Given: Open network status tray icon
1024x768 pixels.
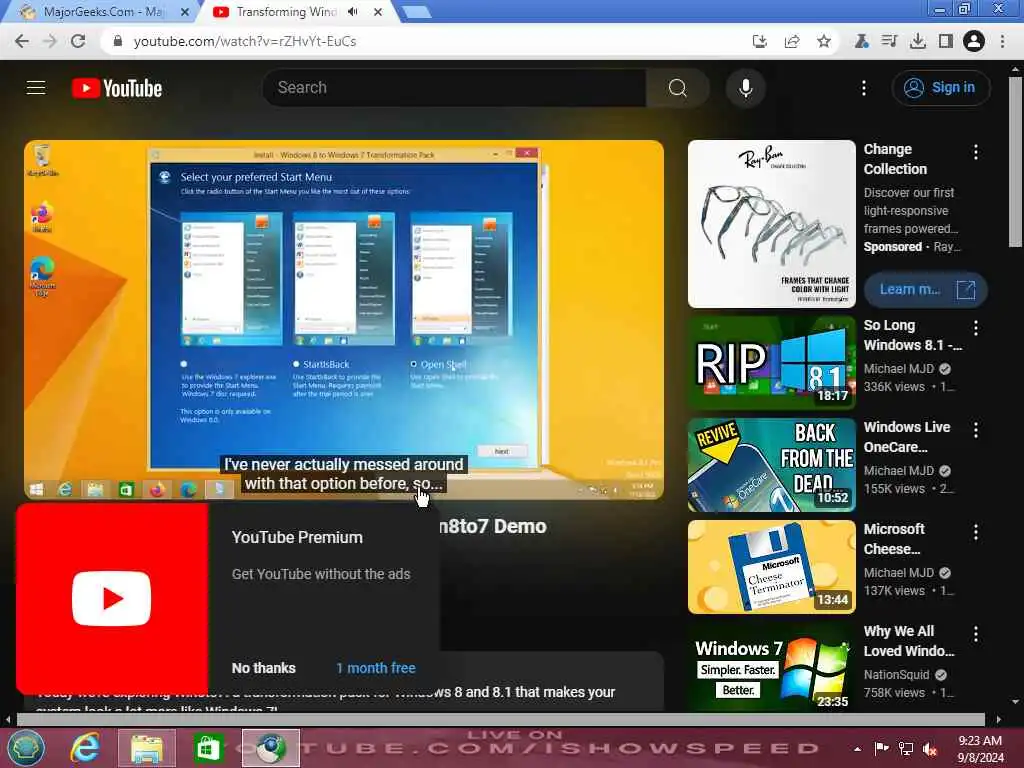Looking at the screenshot, I should pos(906,749).
